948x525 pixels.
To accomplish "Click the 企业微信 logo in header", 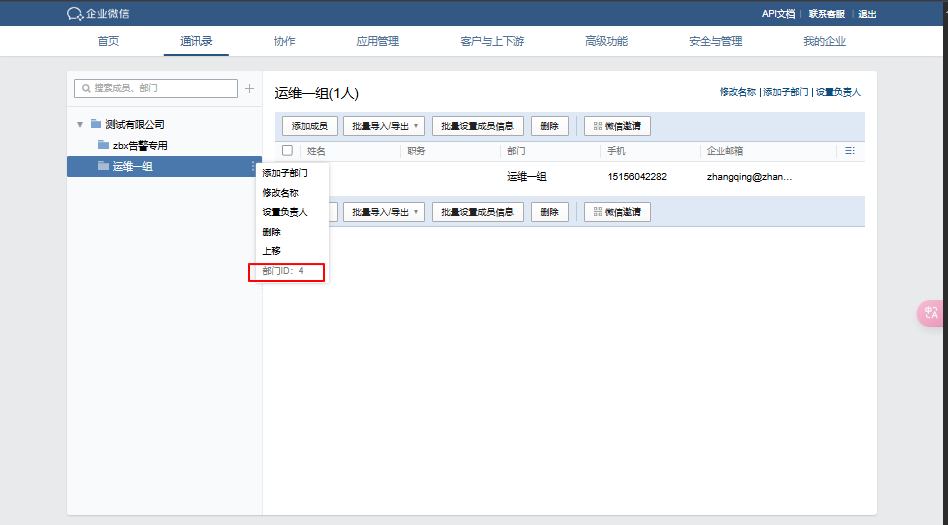I will click(x=98, y=13).
